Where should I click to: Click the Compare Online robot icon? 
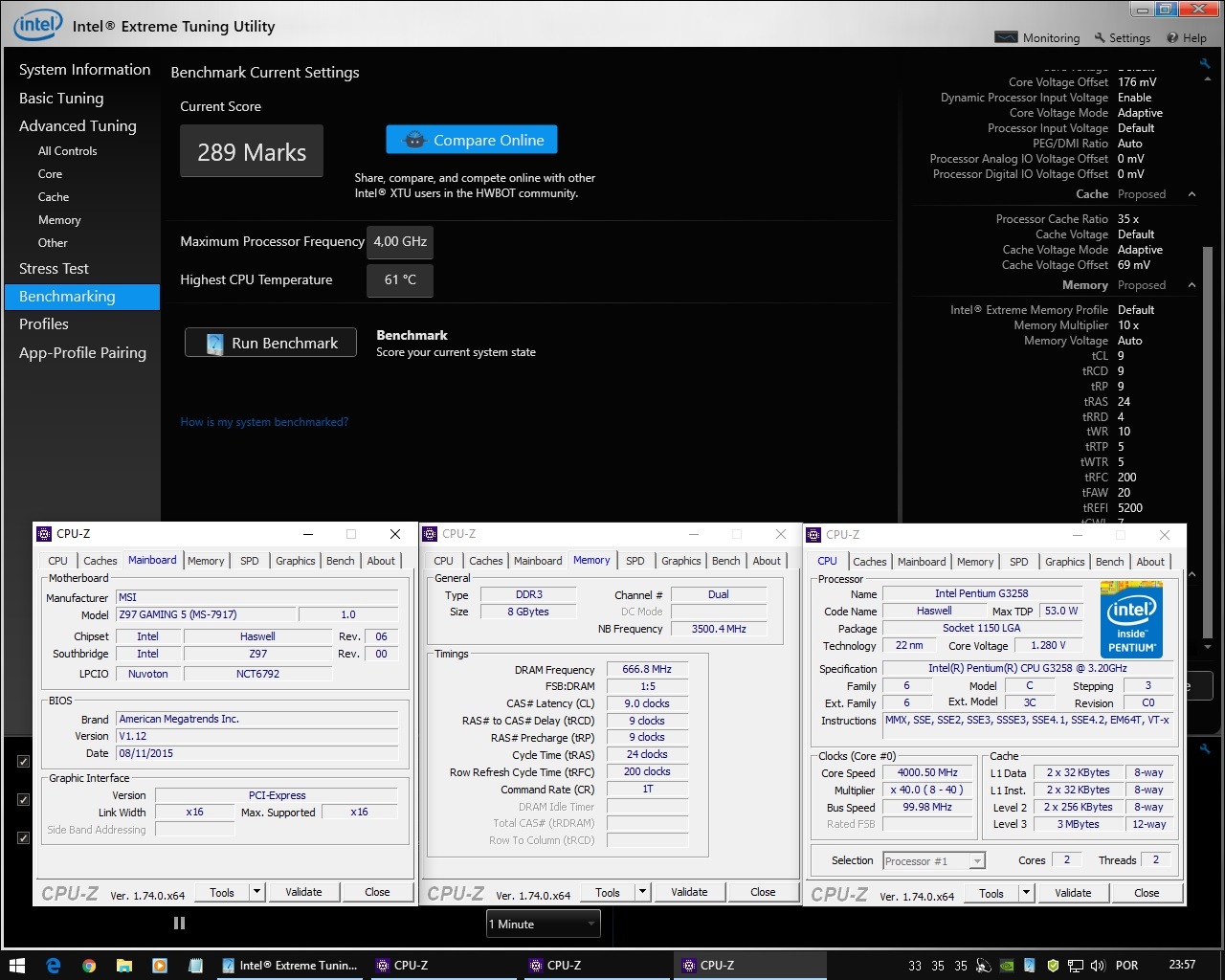point(414,140)
